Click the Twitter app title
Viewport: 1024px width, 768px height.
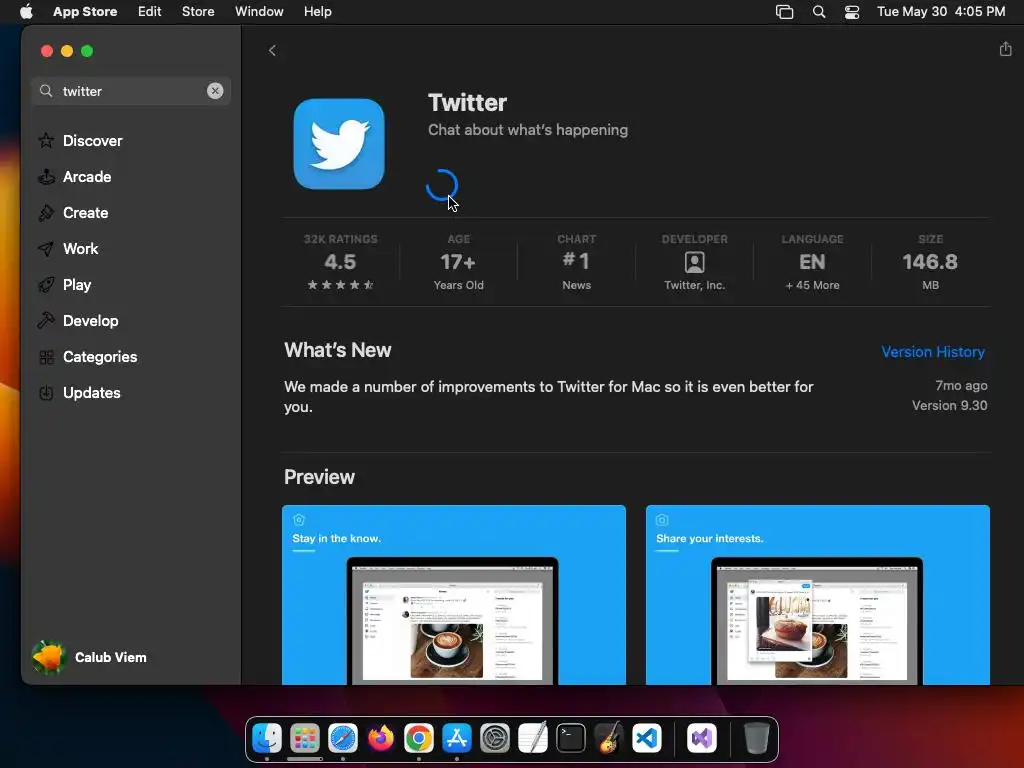[x=468, y=103]
